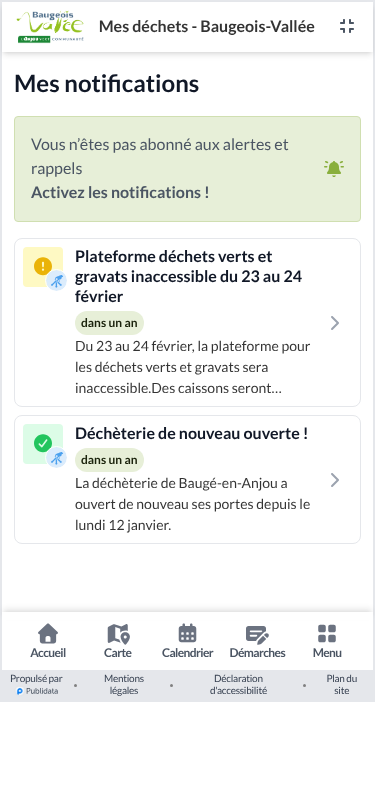Click the Baugeois Vallée logo
Screen dimensions: 375x812
click(x=50, y=26)
